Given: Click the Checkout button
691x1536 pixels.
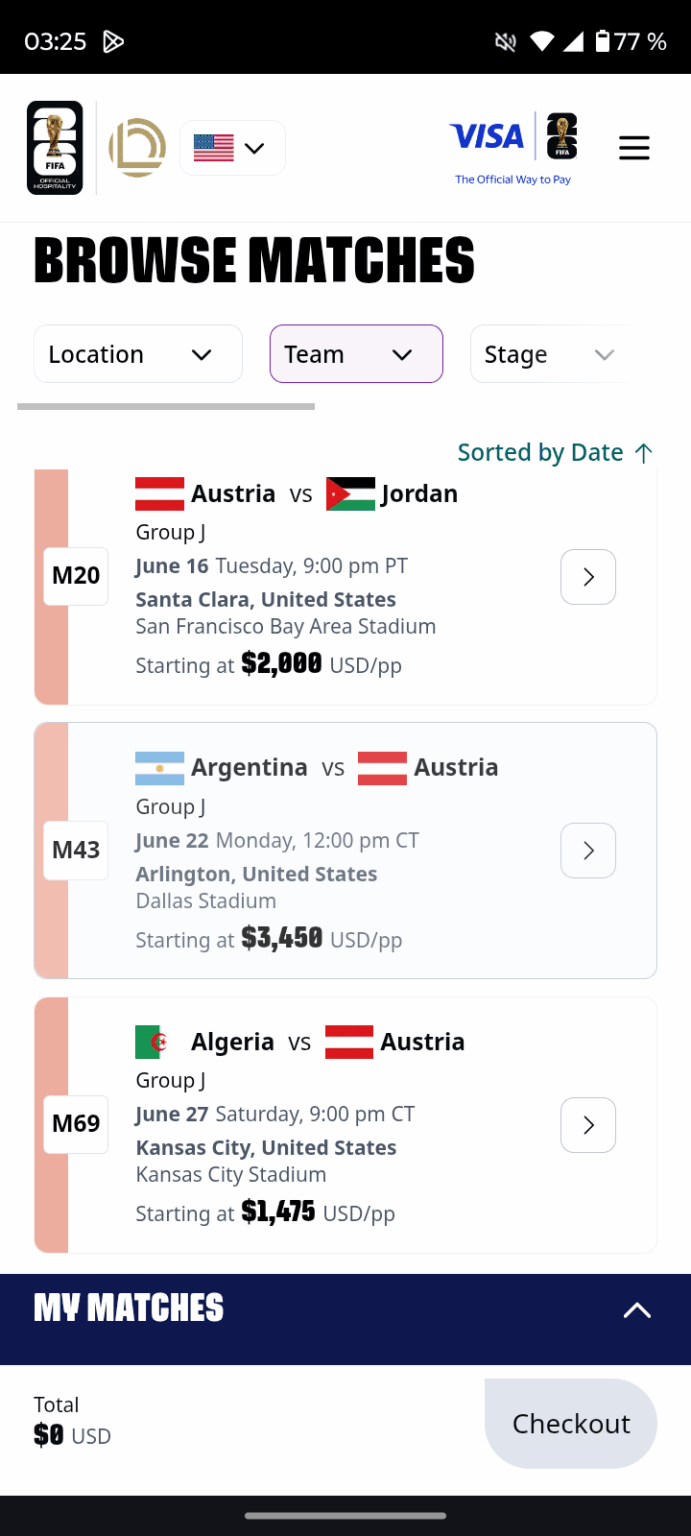Looking at the screenshot, I should pyautogui.click(x=570, y=1423).
